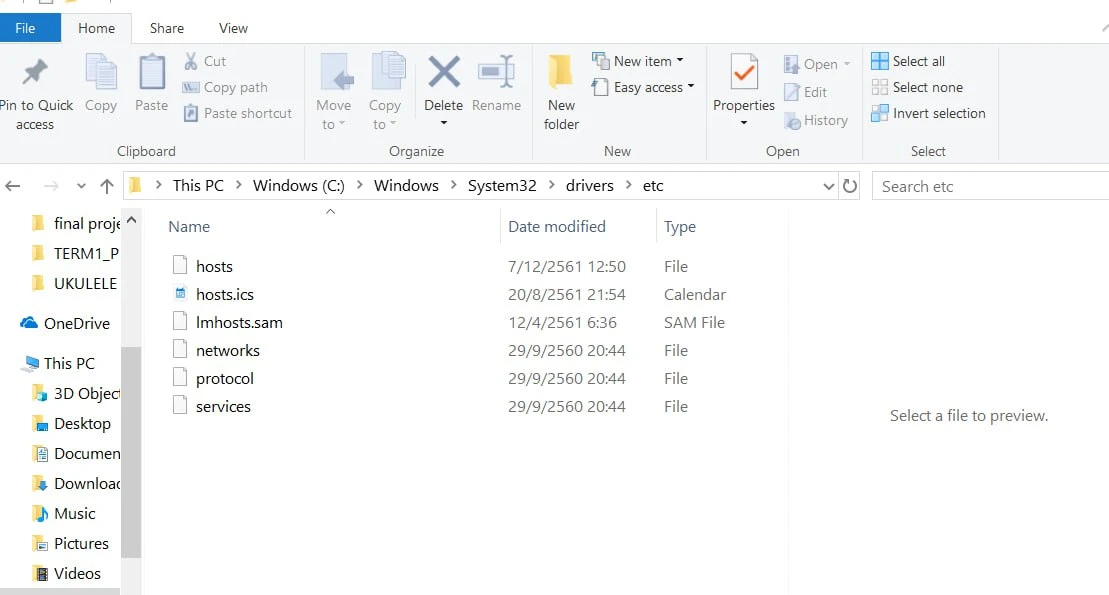Image resolution: width=1109 pixels, height=595 pixels.
Task: Select the lmhosts.sam file
Action: click(239, 323)
